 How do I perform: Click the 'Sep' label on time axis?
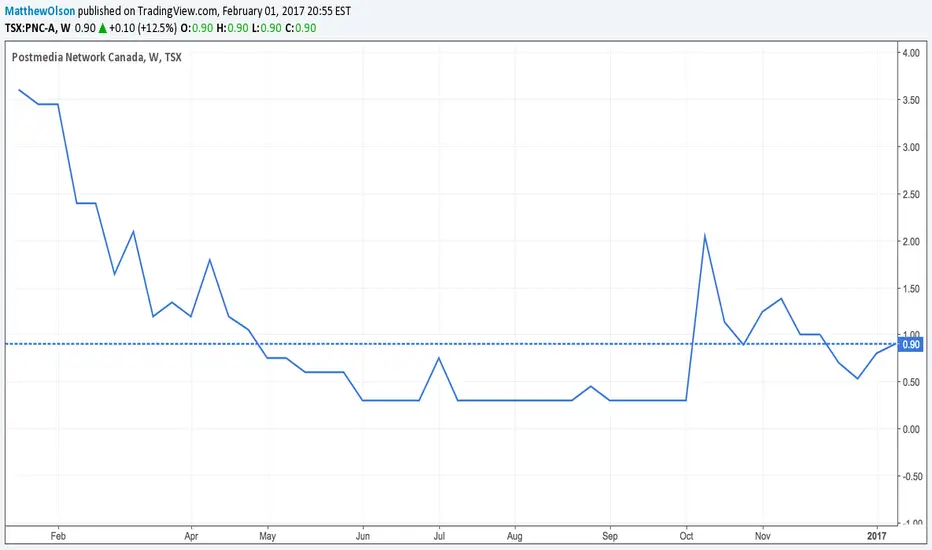610,536
